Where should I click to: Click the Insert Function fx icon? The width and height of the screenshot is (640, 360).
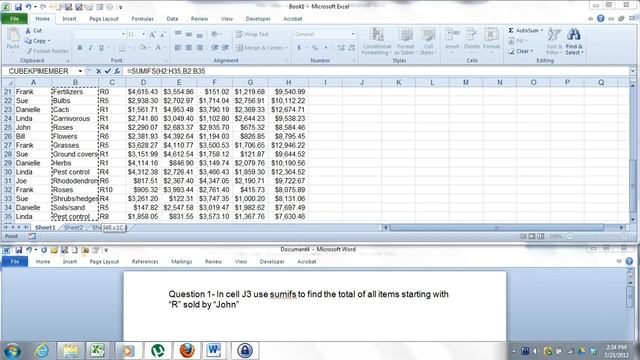point(117,71)
